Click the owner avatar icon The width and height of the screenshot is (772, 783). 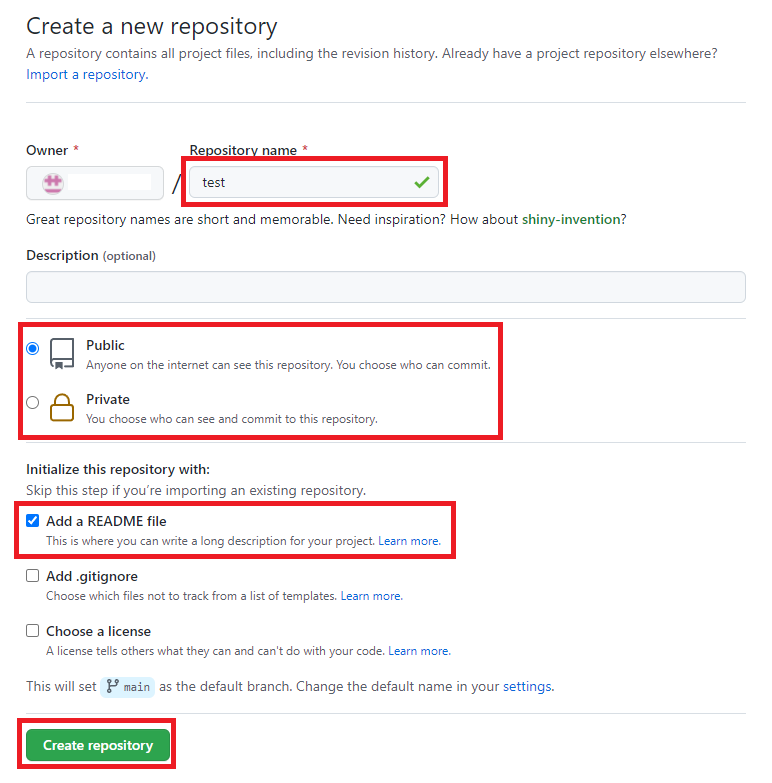(52, 183)
